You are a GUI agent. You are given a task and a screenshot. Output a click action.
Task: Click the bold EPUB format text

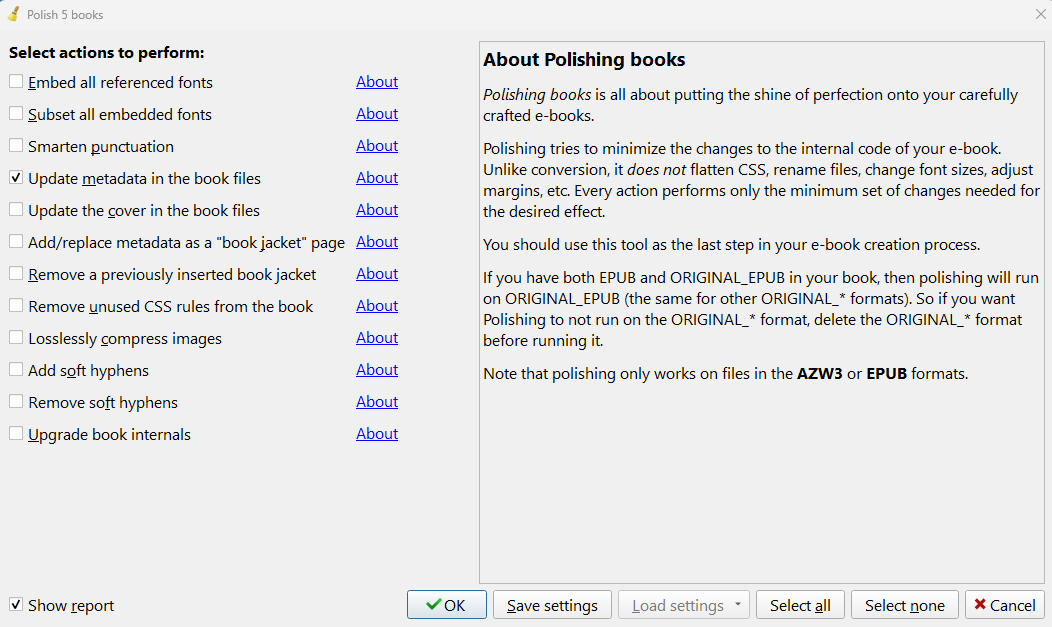pos(886,374)
